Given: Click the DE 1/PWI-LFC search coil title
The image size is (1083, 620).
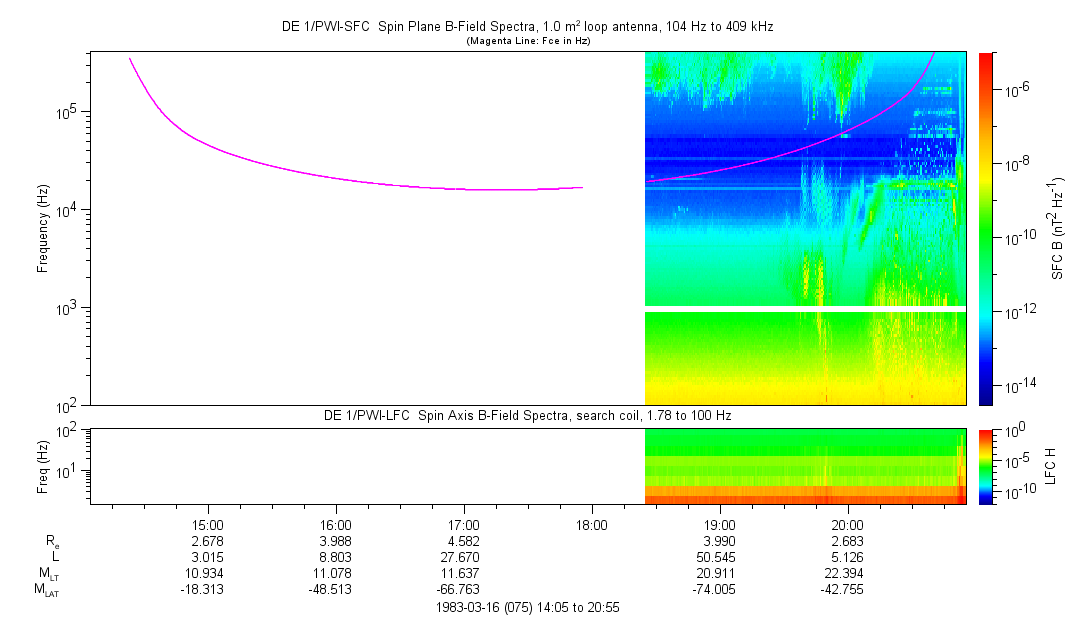Looking at the screenshot, I should 527,415.
